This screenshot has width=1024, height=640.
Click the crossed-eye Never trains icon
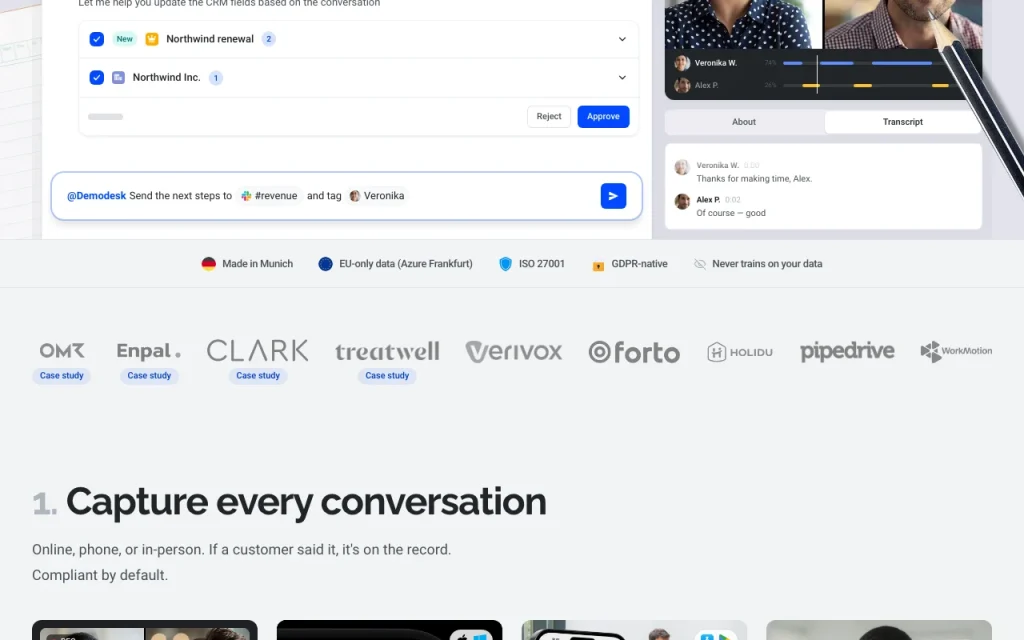[x=699, y=264]
